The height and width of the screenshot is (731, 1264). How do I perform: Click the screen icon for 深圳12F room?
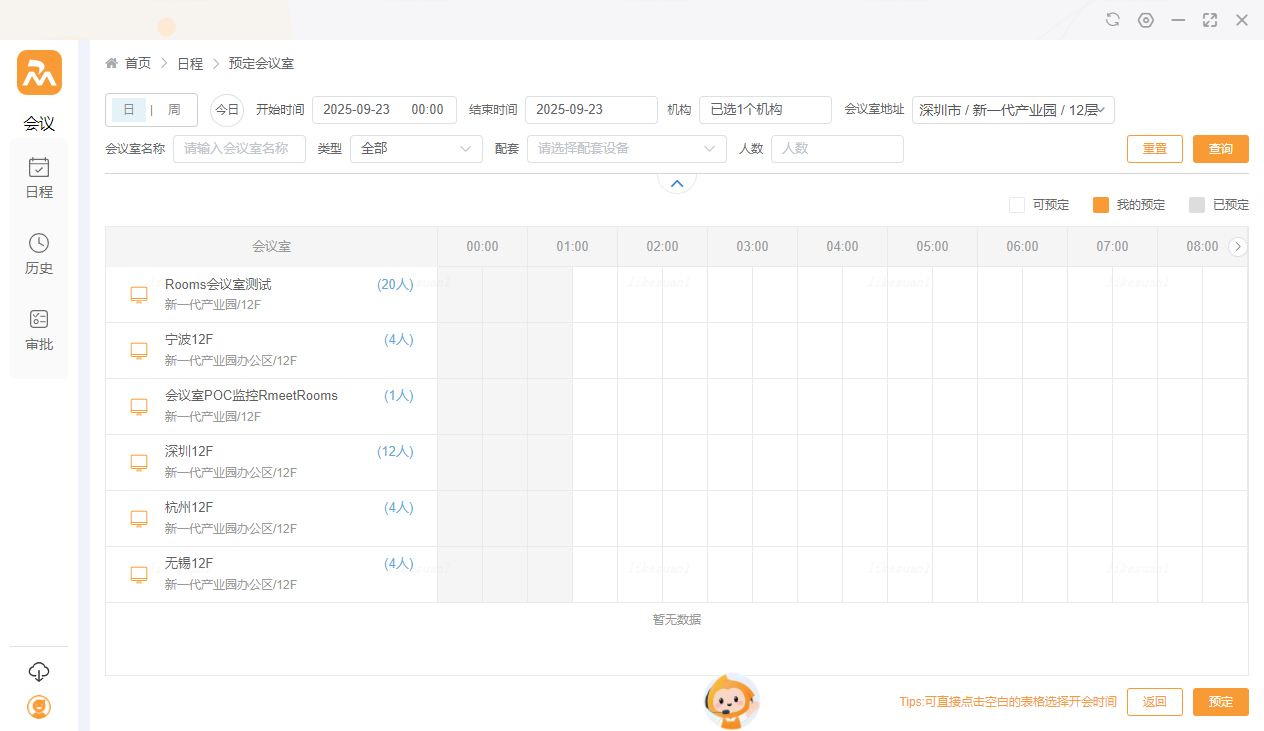(x=139, y=463)
